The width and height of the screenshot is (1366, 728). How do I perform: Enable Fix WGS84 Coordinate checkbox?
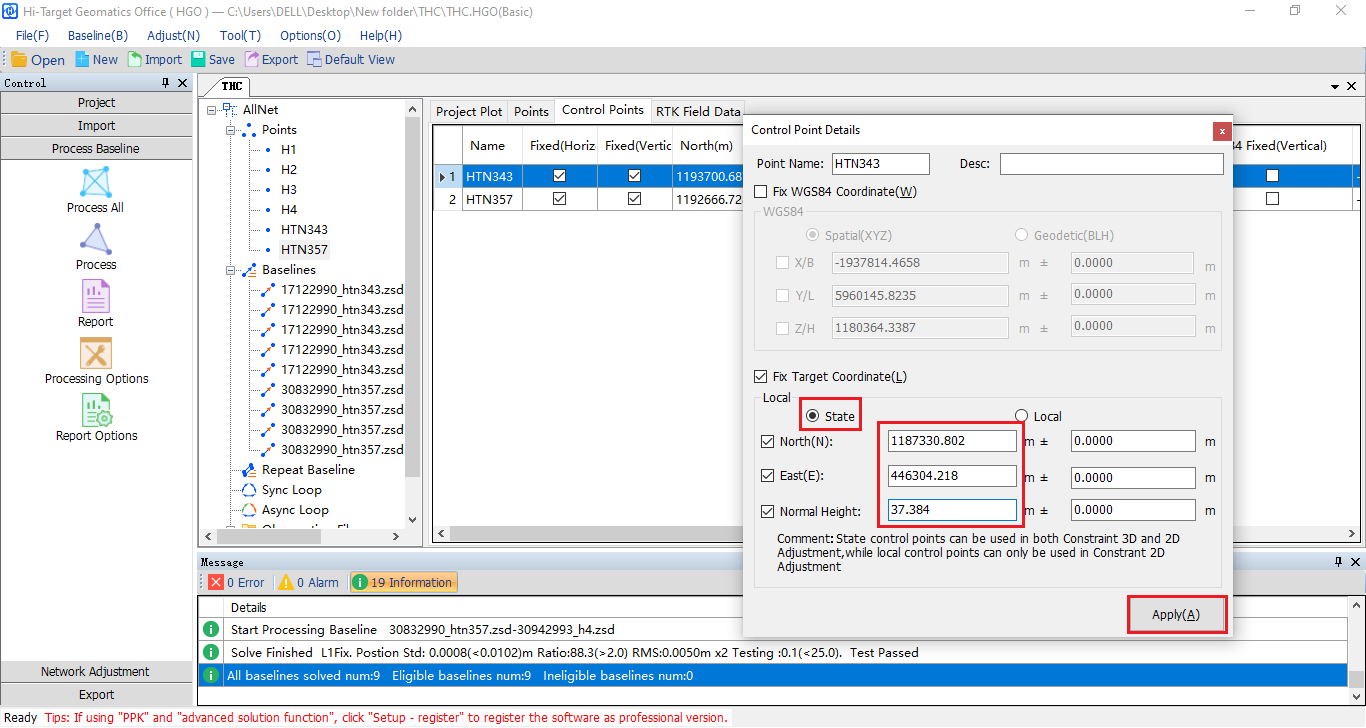point(762,192)
